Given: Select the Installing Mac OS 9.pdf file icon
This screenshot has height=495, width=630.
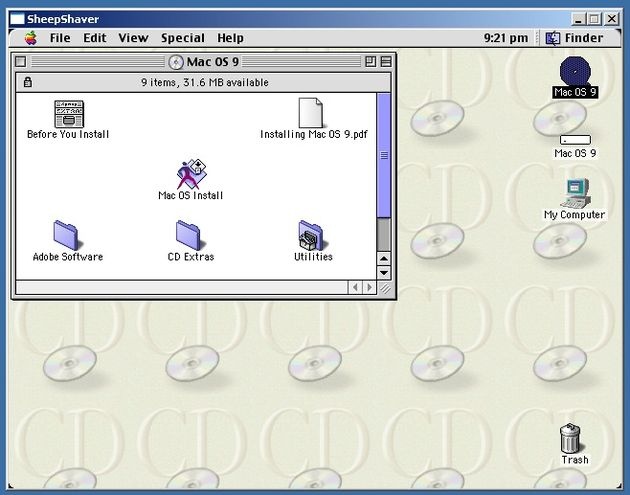Looking at the screenshot, I should click(x=311, y=113).
